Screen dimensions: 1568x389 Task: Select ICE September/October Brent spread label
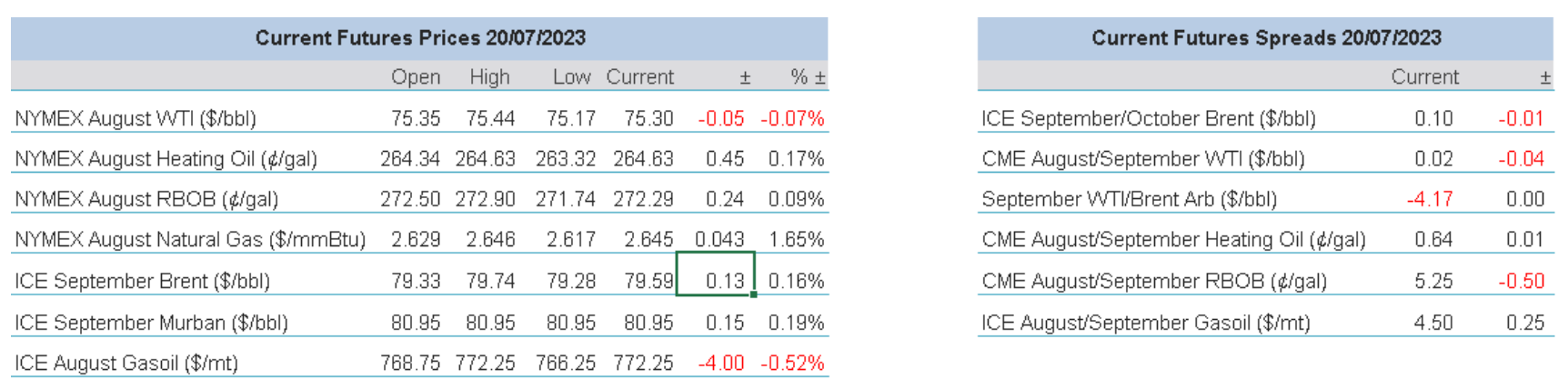1148,118
